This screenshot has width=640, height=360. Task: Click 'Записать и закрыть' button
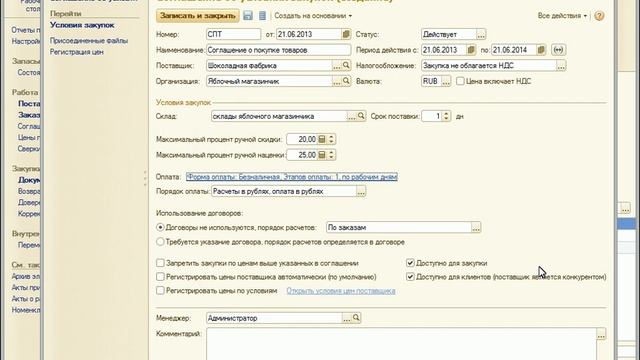point(198,16)
